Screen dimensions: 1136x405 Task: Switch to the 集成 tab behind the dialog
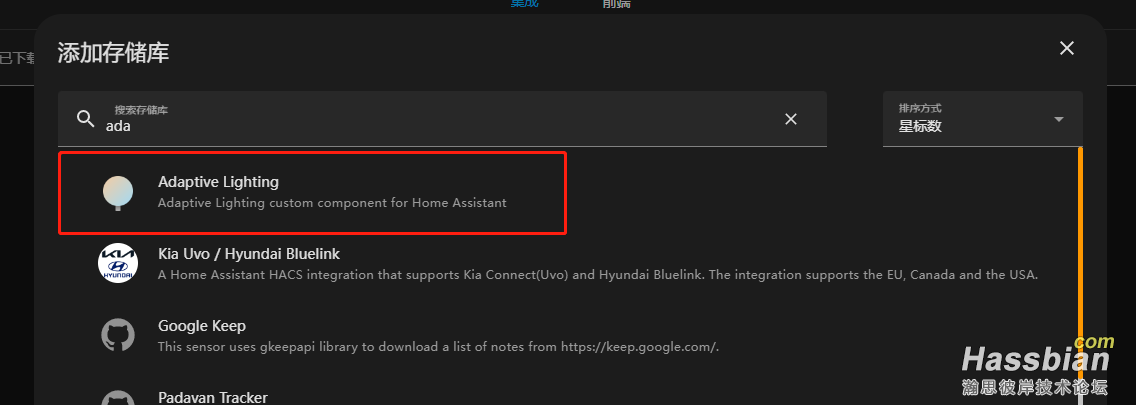pyautogui.click(x=524, y=4)
